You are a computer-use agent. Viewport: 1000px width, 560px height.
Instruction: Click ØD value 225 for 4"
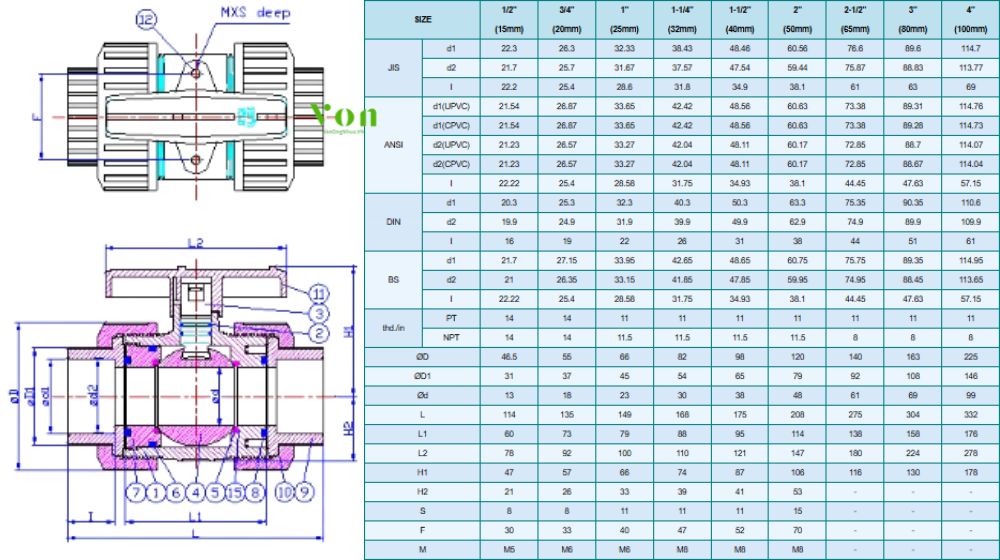pyautogui.click(x=971, y=357)
